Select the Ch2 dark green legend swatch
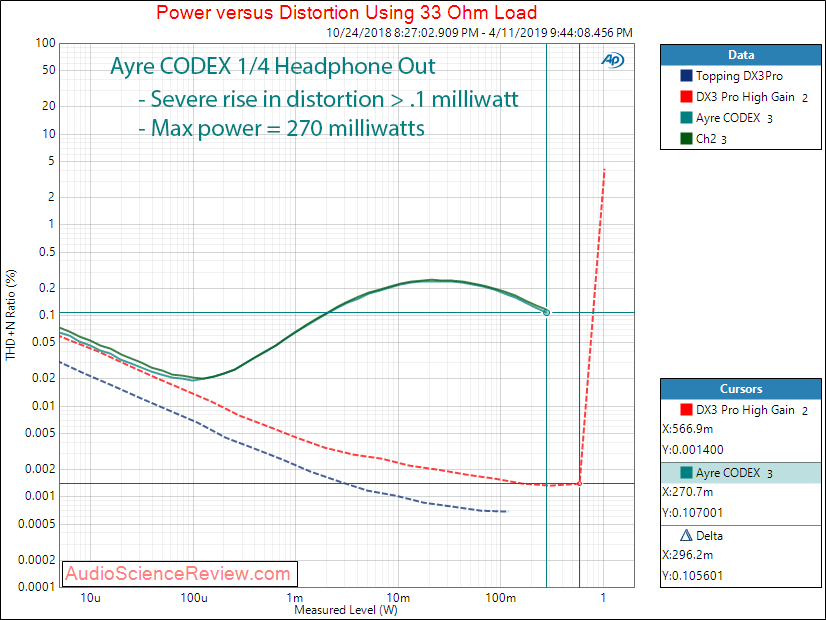Viewport: 826px width, 620px height. pyautogui.click(x=686, y=139)
